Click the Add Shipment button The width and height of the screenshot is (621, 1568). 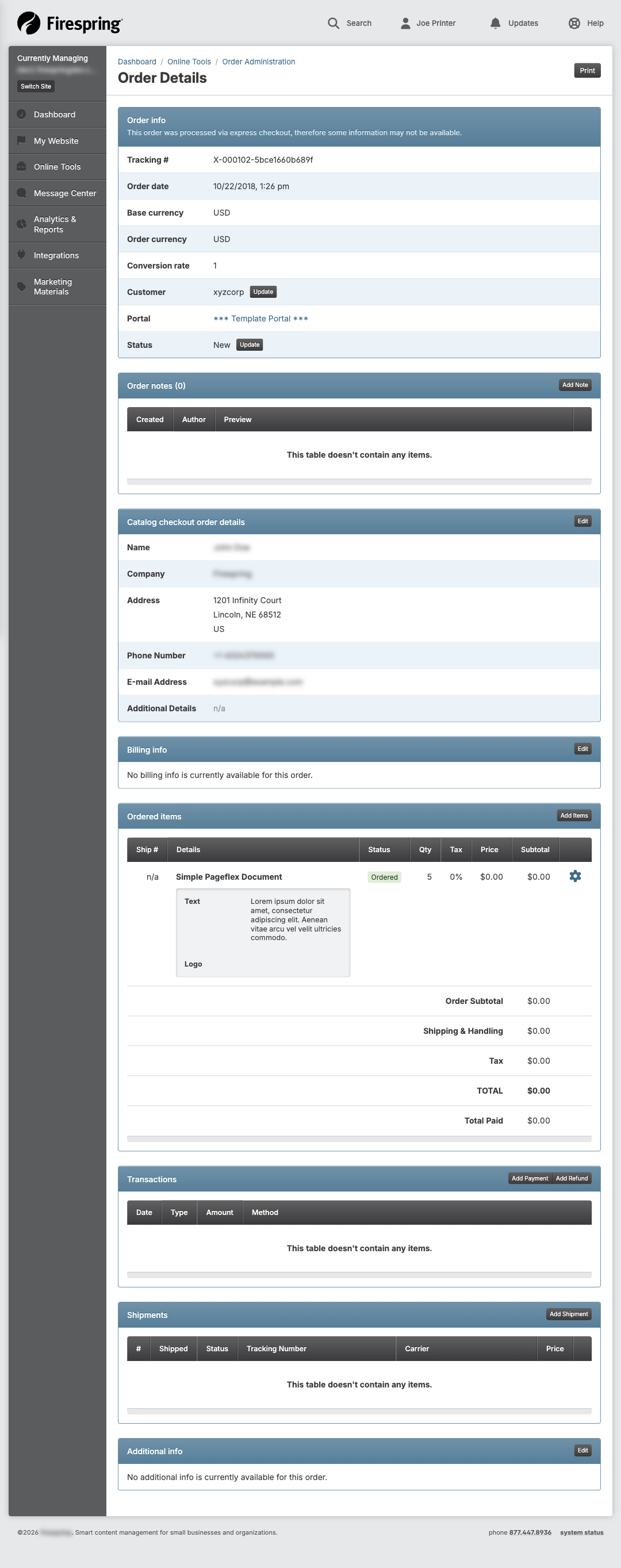point(569,1314)
